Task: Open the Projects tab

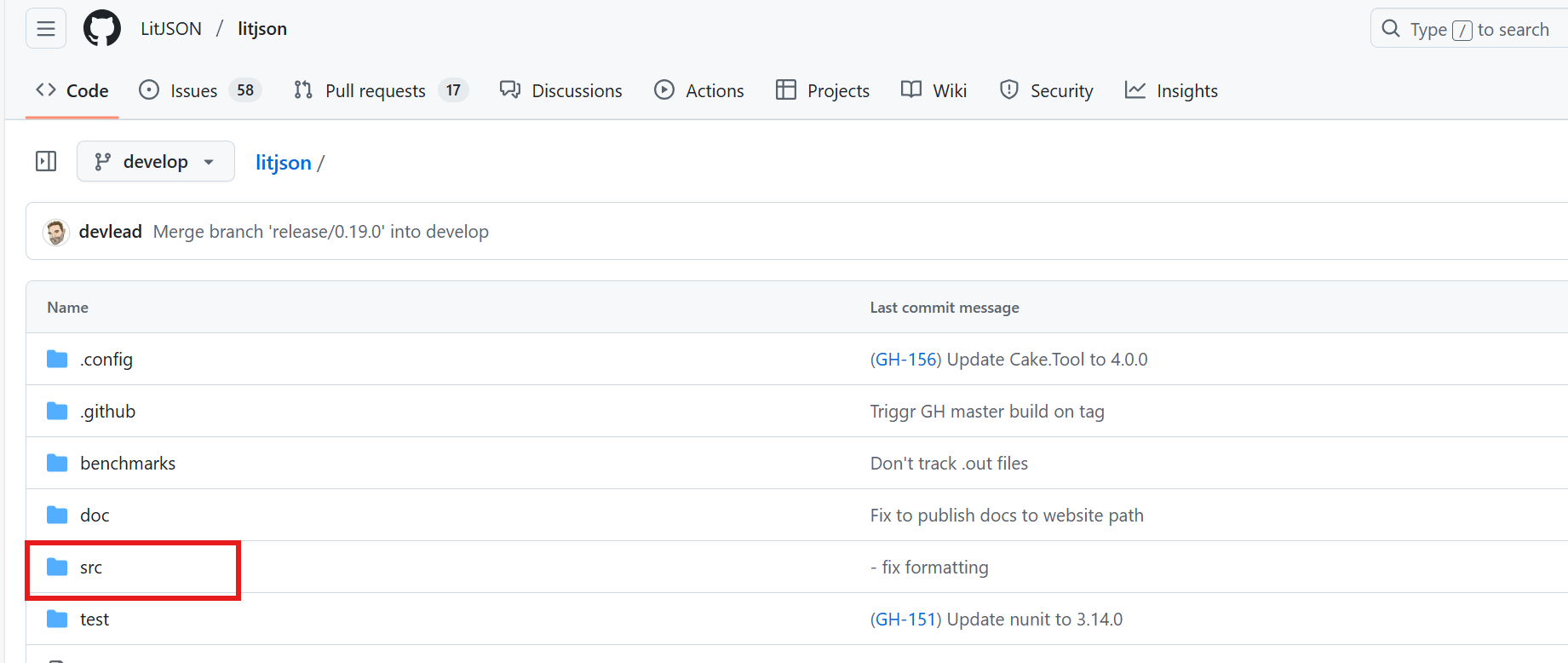Action: (823, 90)
